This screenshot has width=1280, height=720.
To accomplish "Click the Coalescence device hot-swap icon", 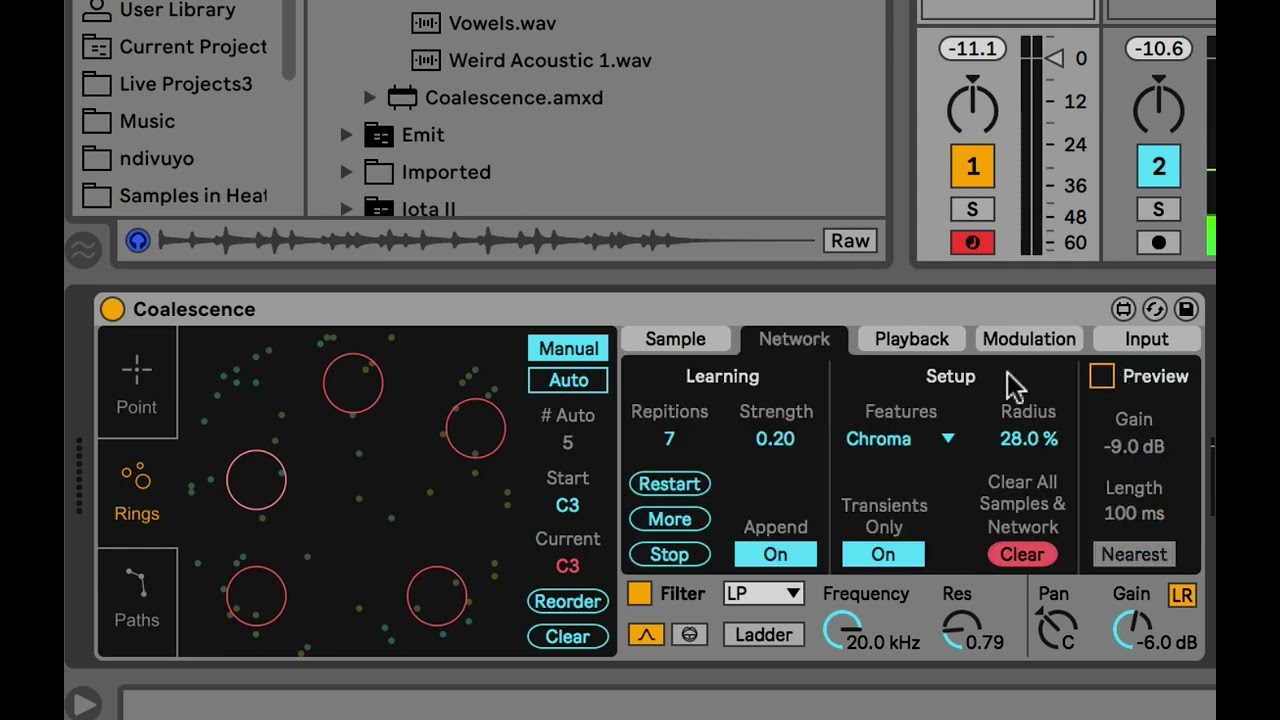I will 1154,309.
